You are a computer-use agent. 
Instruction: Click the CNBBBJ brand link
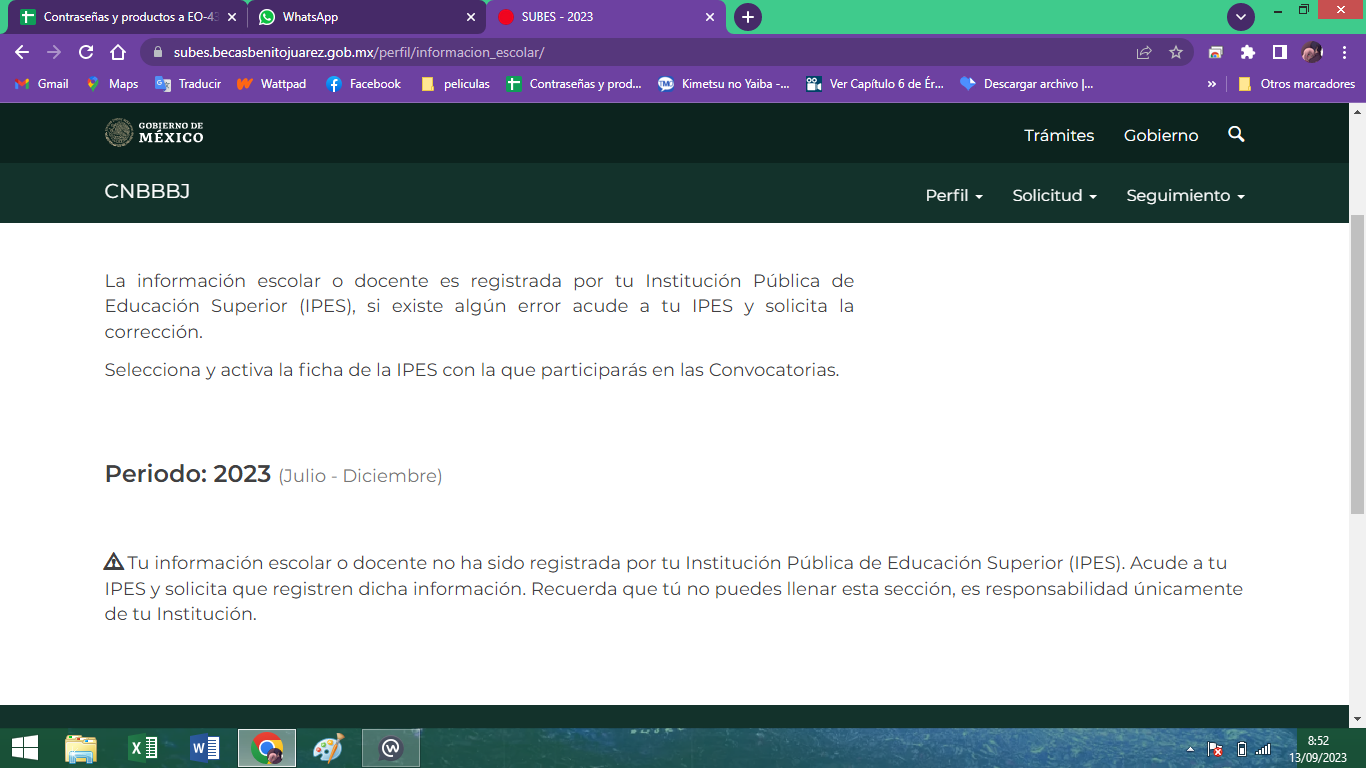[x=147, y=191]
